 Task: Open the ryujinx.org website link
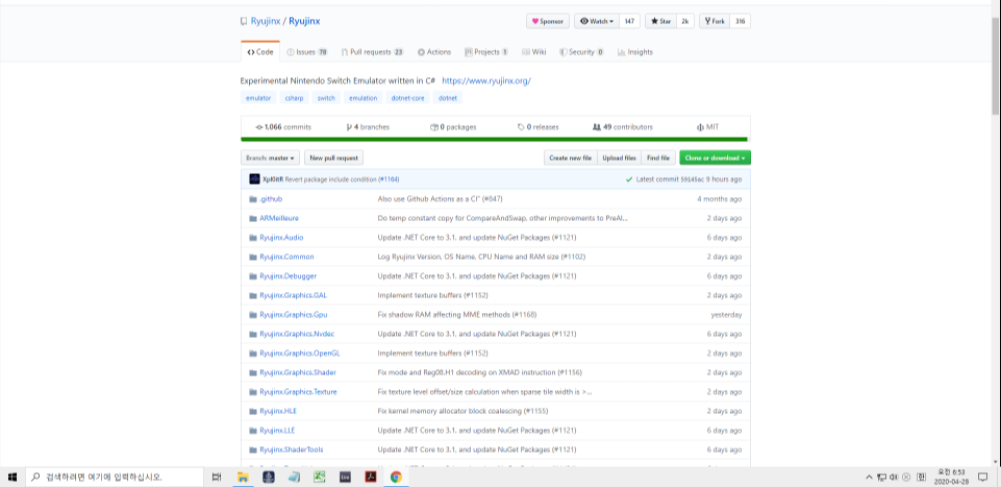pos(486,81)
